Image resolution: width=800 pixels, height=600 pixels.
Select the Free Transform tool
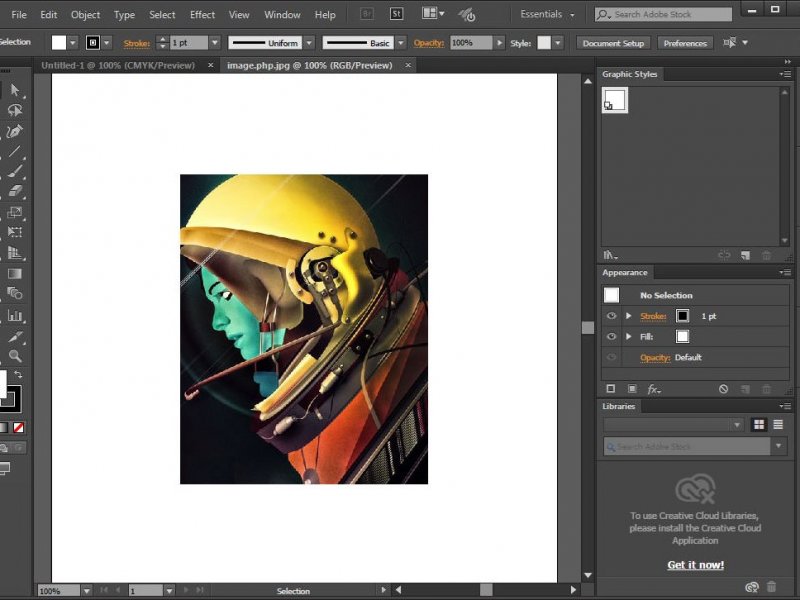(15, 232)
